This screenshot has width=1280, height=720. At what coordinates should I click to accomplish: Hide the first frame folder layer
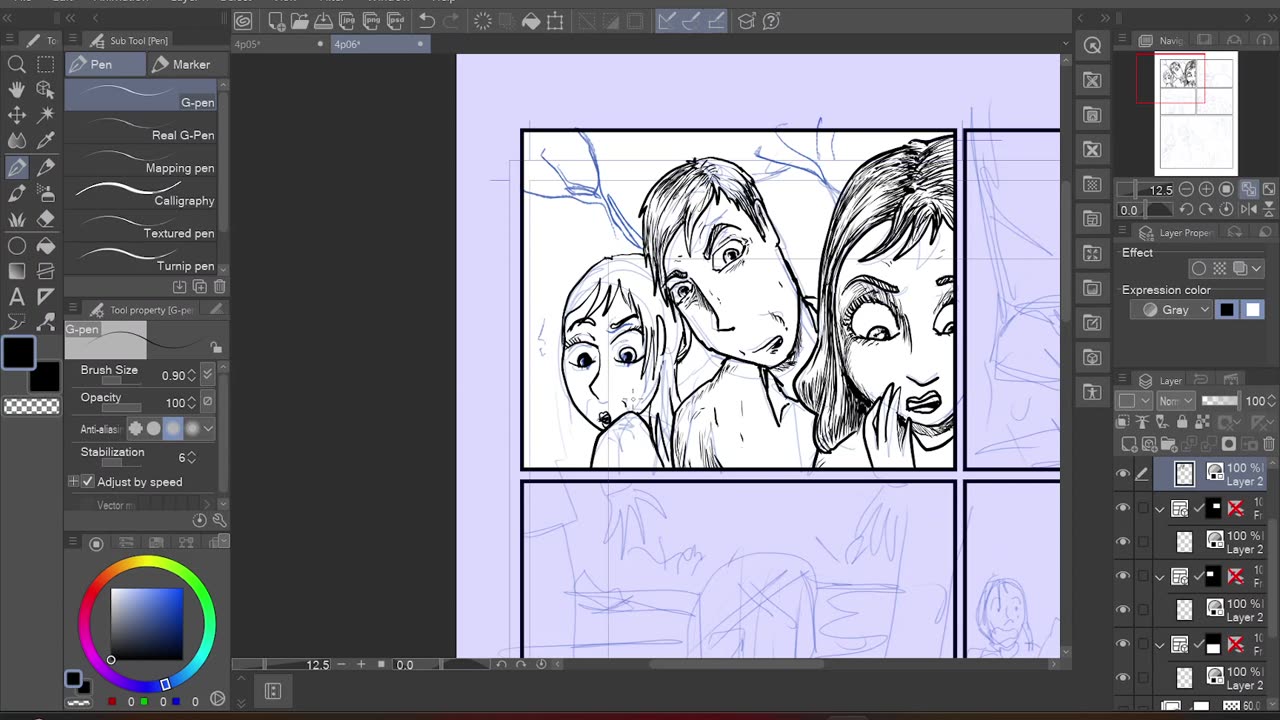tap(1123, 508)
